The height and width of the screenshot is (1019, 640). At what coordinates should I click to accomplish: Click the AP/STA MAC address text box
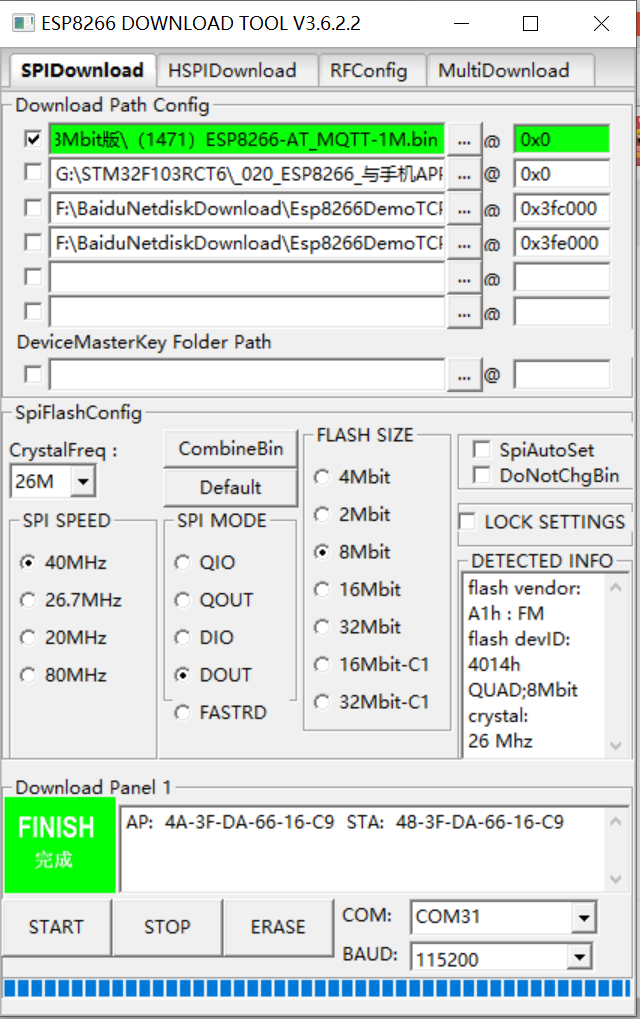[x=364, y=850]
